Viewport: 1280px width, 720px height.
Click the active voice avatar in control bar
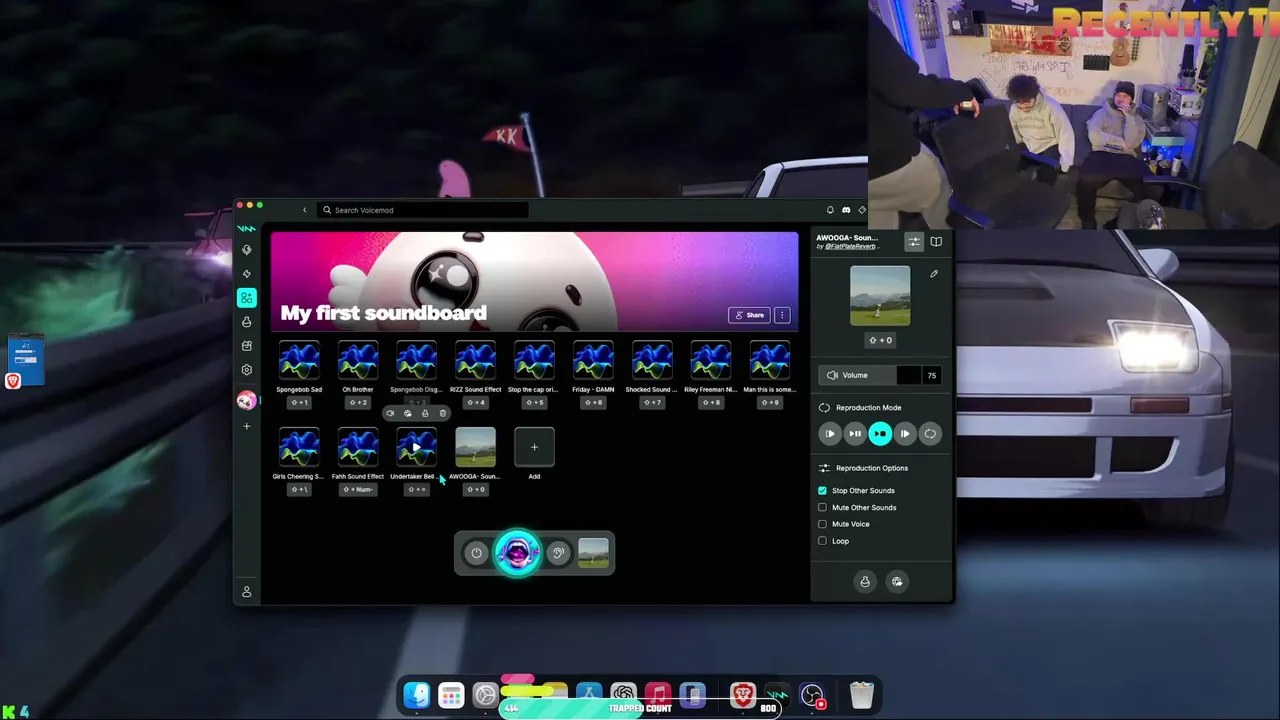(x=517, y=553)
